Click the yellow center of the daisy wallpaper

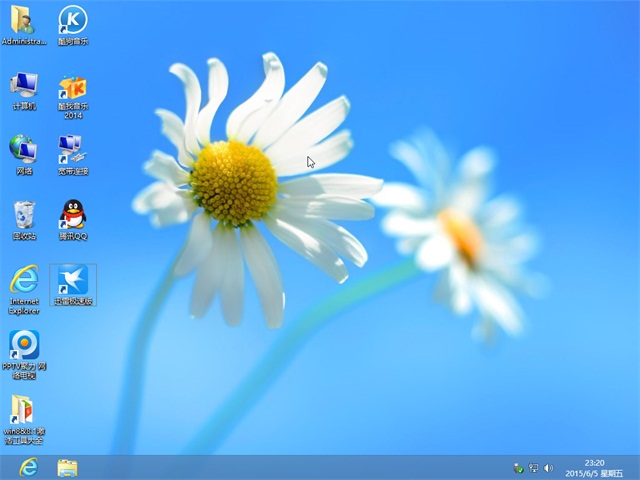pyautogui.click(x=233, y=181)
